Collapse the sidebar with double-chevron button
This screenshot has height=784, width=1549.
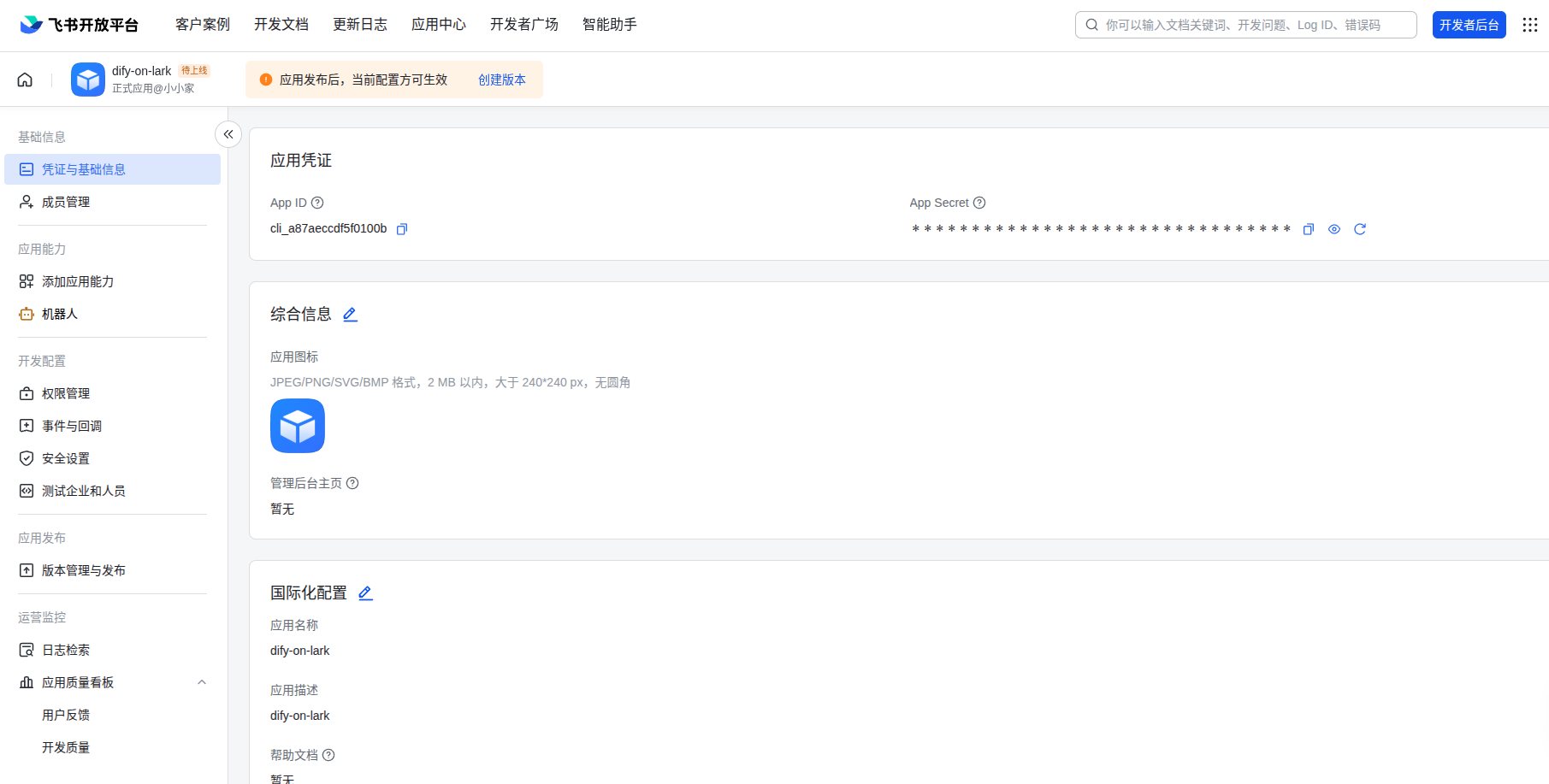coord(228,134)
